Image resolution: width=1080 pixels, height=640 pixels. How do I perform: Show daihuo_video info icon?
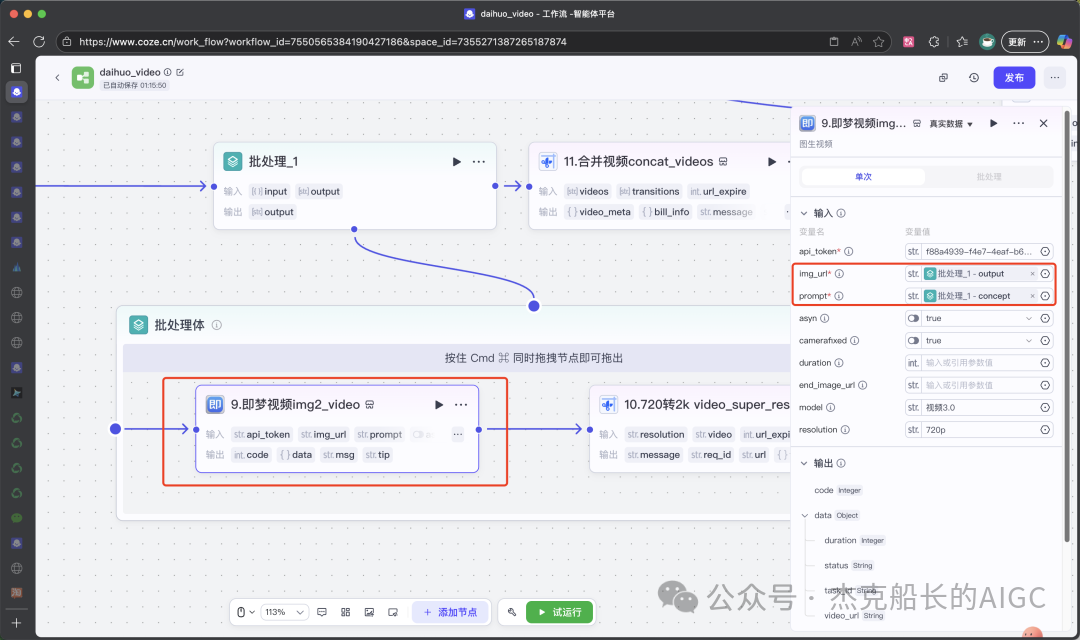pyautogui.click(x=167, y=72)
